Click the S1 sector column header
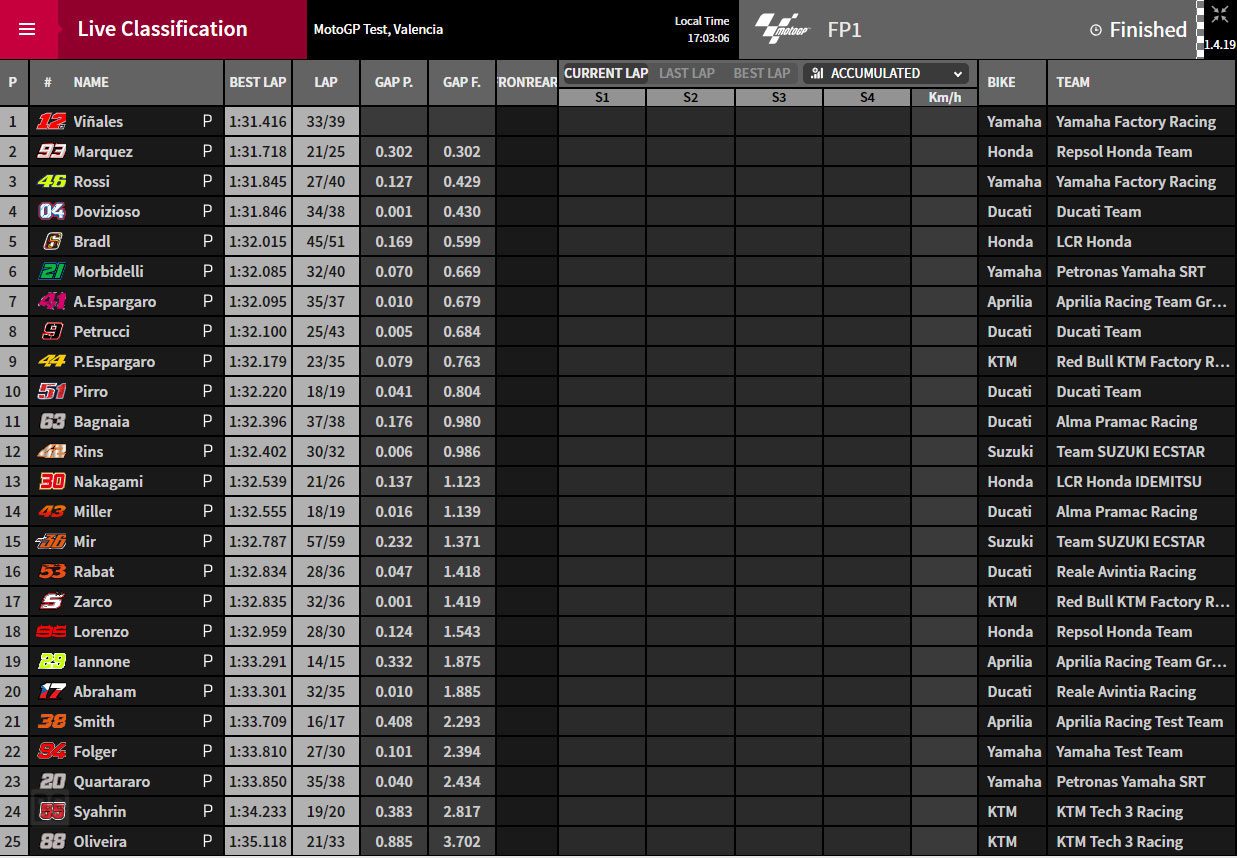The width and height of the screenshot is (1237, 858). click(x=602, y=97)
